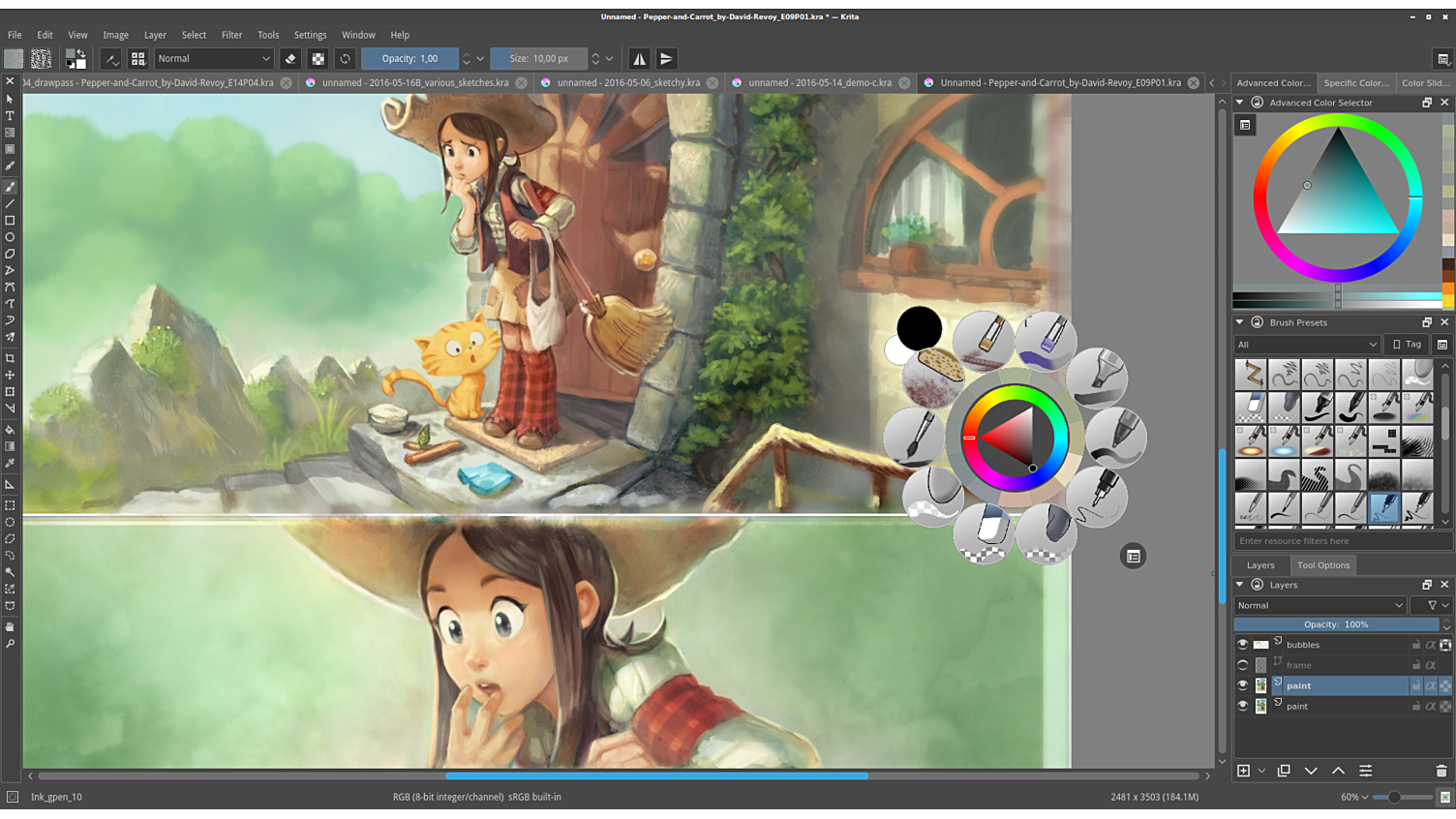
Task: Open the Filter menu
Action: tap(231, 35)
